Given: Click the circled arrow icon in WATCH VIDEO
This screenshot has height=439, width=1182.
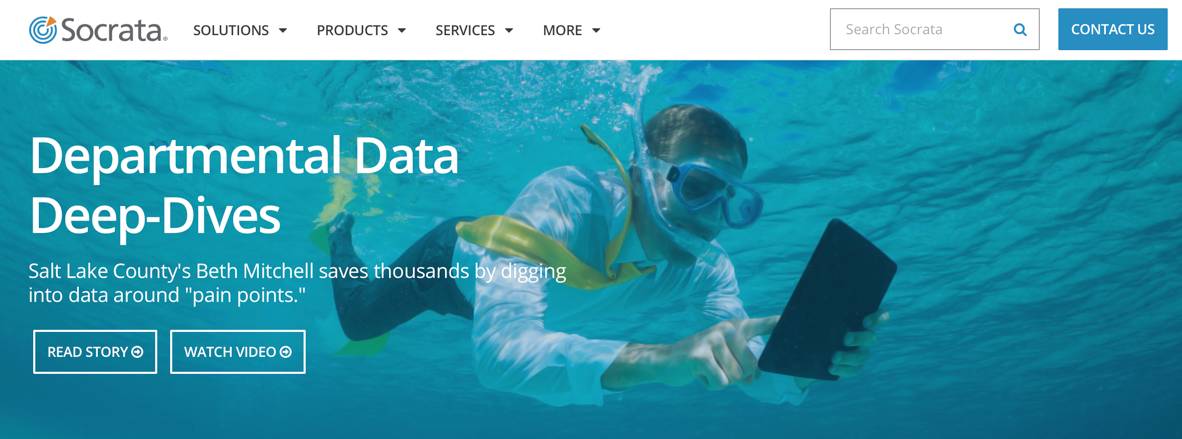Looking at the screenshot, I should point(286,352).
